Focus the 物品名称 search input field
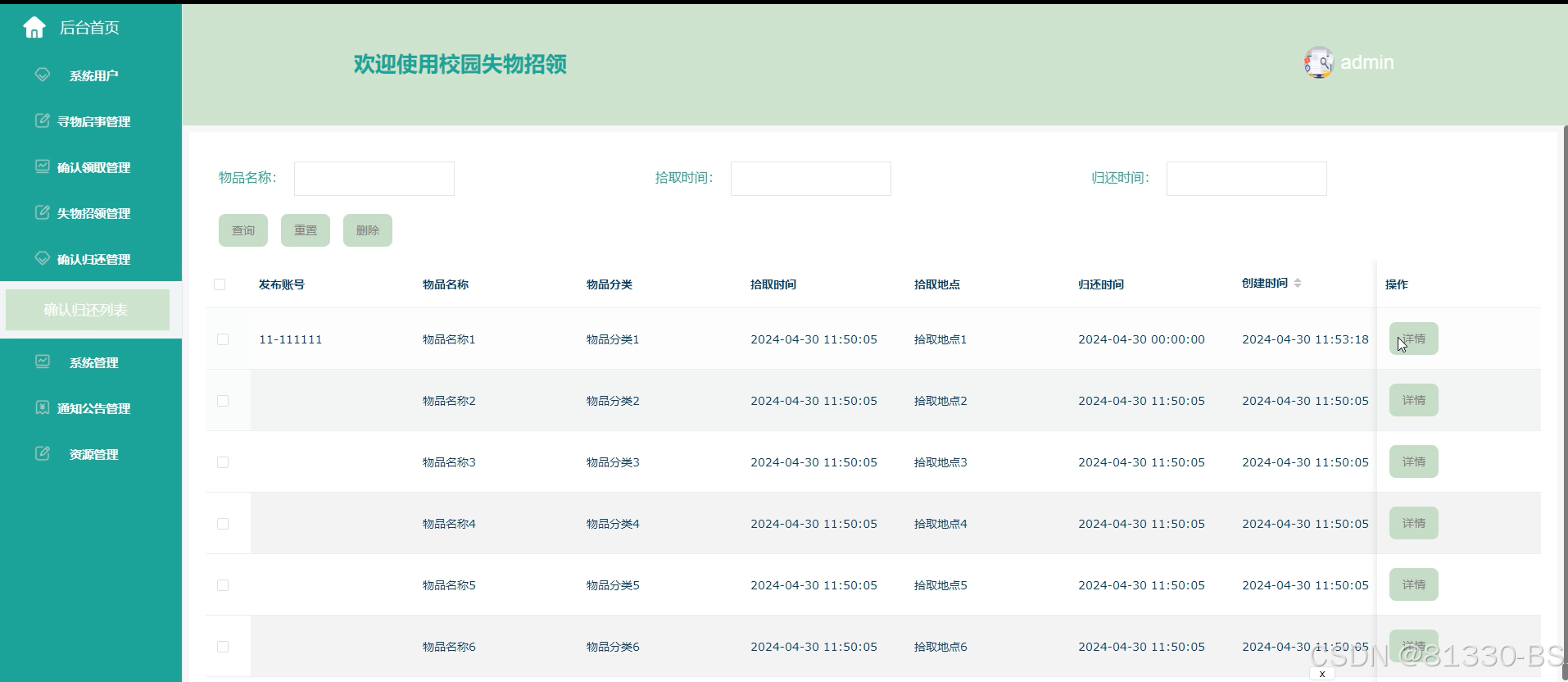Viewport: 1568px width, 682px height. (374, 179)
